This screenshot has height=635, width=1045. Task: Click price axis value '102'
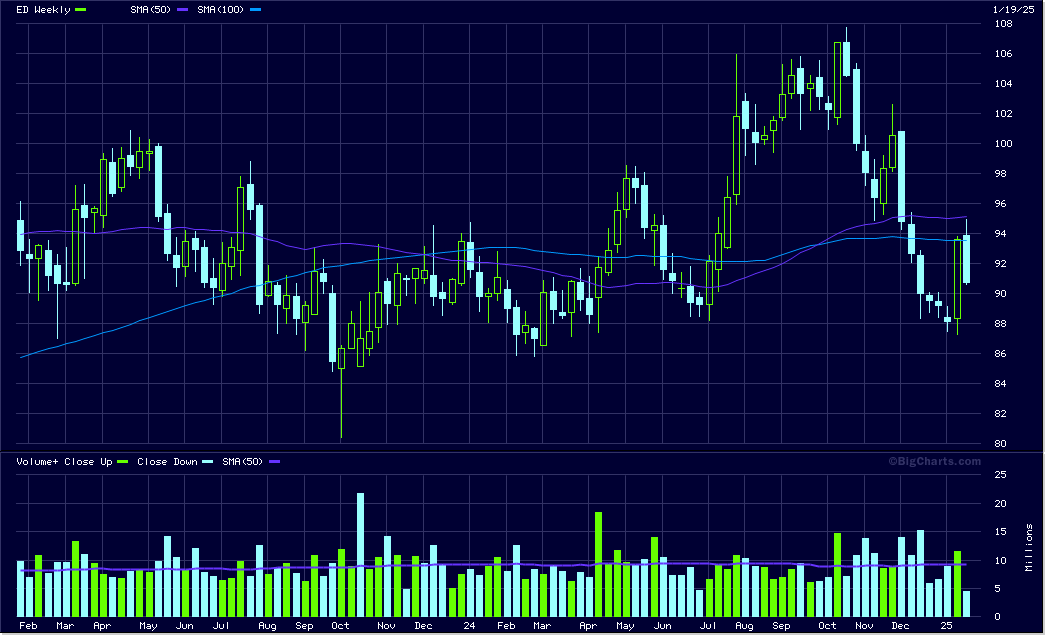tap(1003, 114)
